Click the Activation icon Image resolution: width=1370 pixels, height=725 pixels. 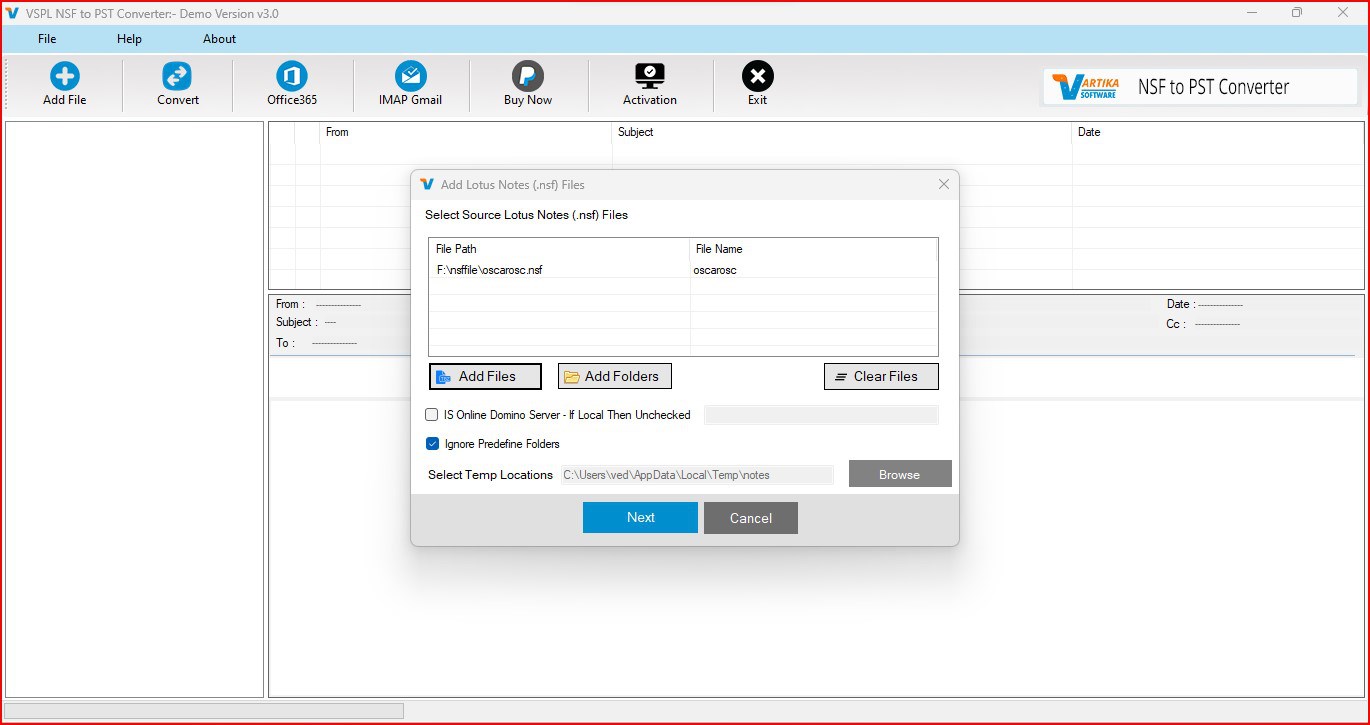tap(649, 82)
